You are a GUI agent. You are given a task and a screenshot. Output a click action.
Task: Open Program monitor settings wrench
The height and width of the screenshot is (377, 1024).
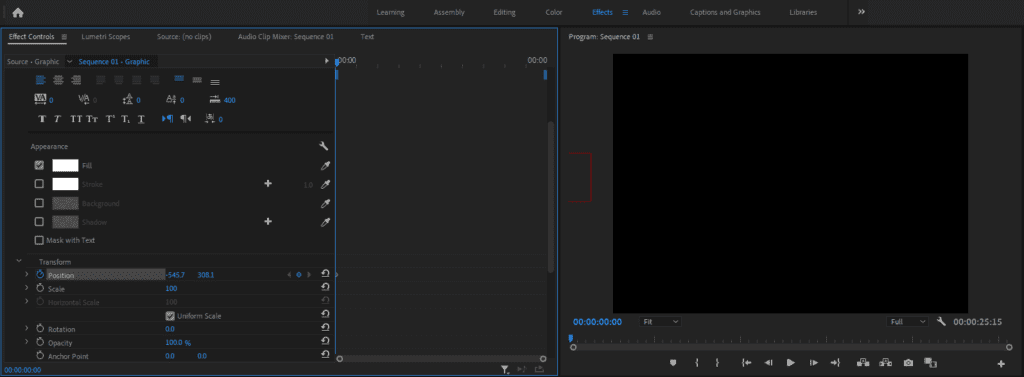[941, 321]
